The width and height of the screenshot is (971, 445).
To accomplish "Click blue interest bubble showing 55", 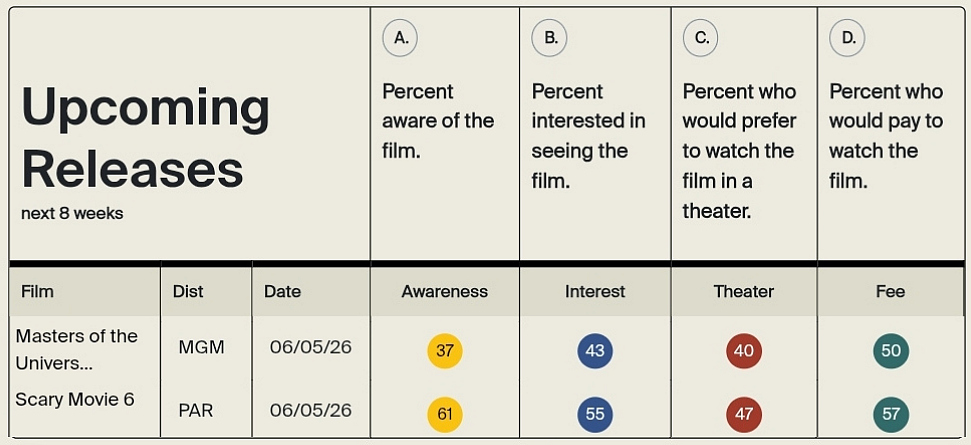I will tap(595, 414).
